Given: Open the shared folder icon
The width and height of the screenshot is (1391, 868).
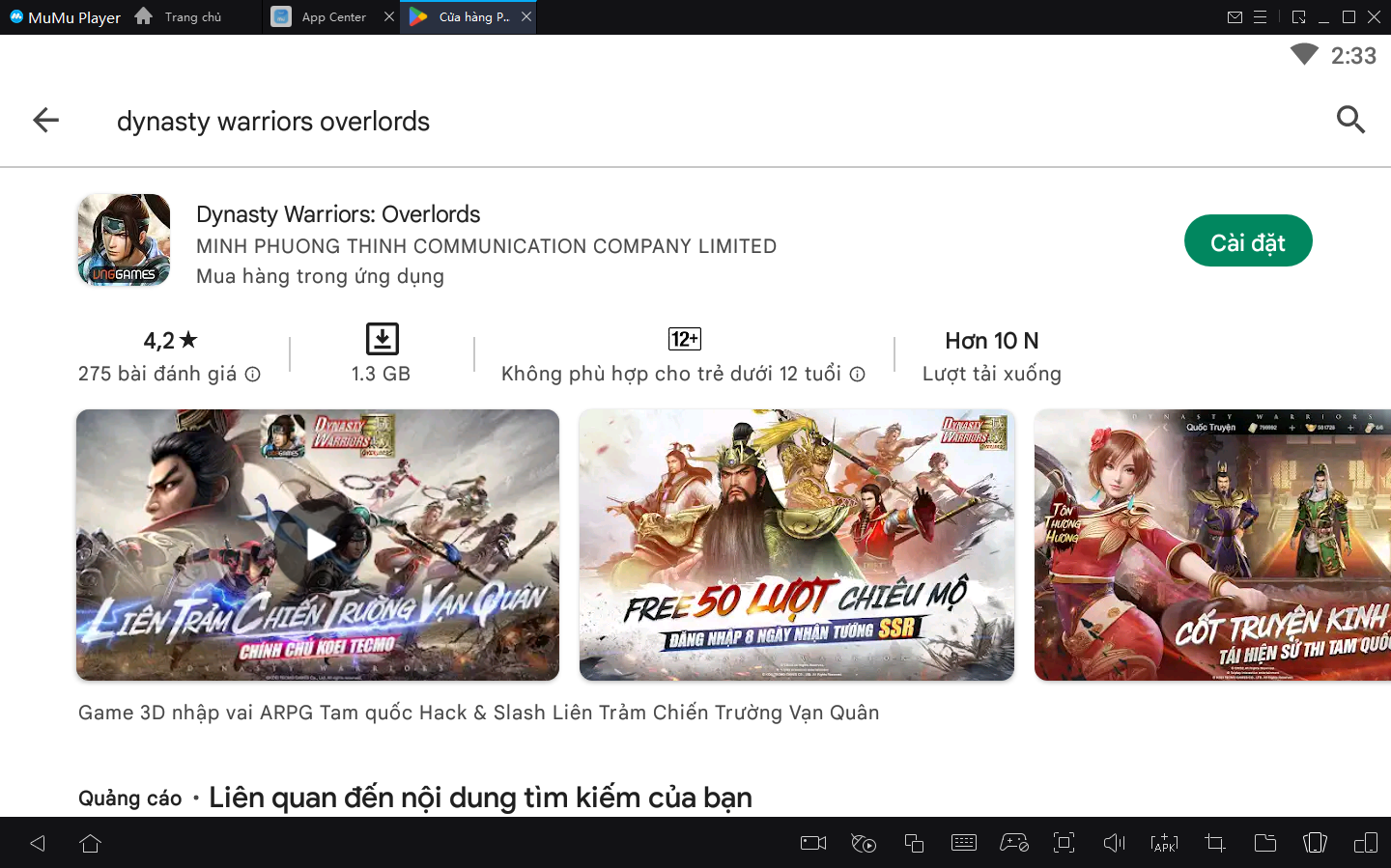Looking at the screenshot, I should (x=1264, y=843).
